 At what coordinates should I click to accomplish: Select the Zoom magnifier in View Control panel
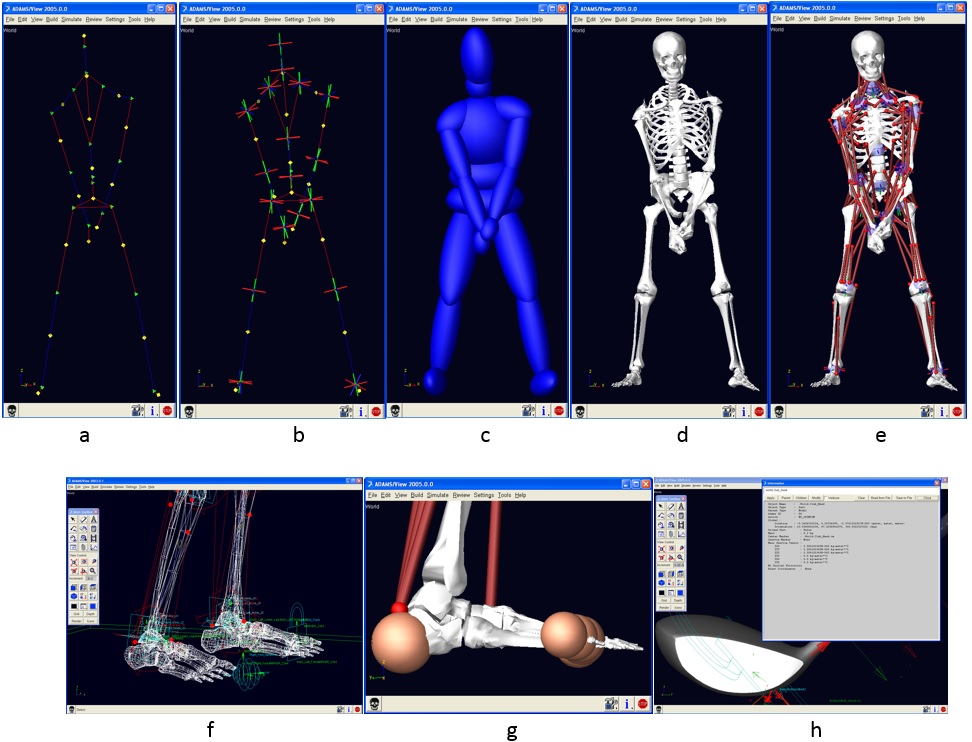pos(680,557)
